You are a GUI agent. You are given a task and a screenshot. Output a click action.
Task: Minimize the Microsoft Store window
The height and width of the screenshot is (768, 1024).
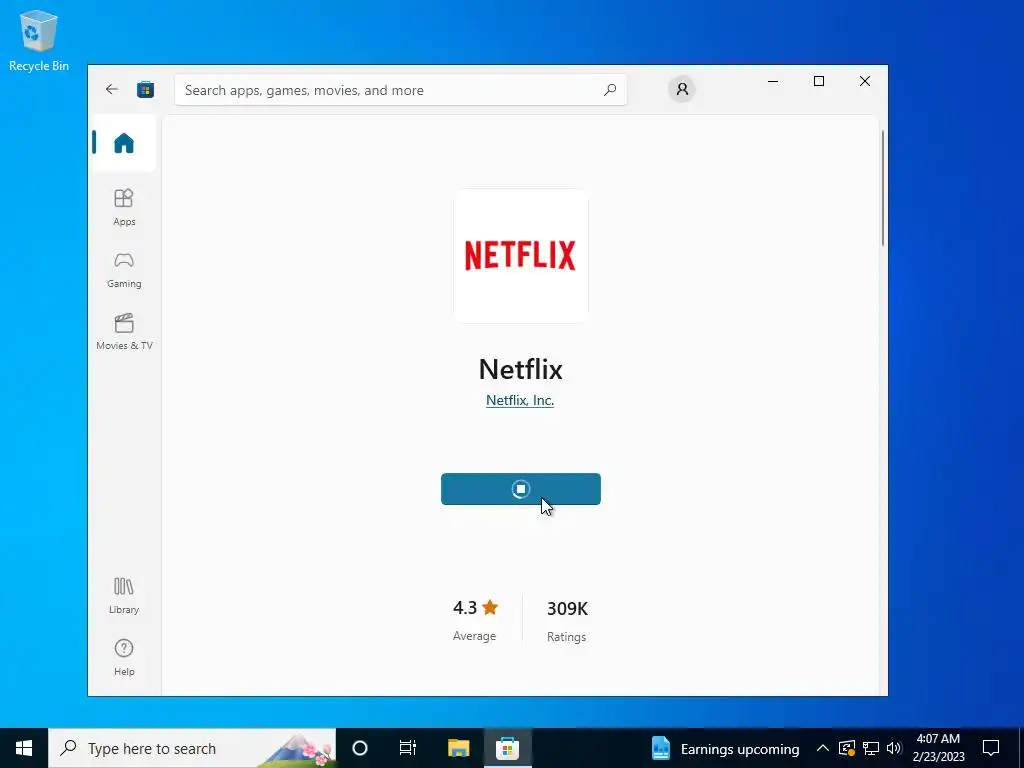[x=773, y=81]
